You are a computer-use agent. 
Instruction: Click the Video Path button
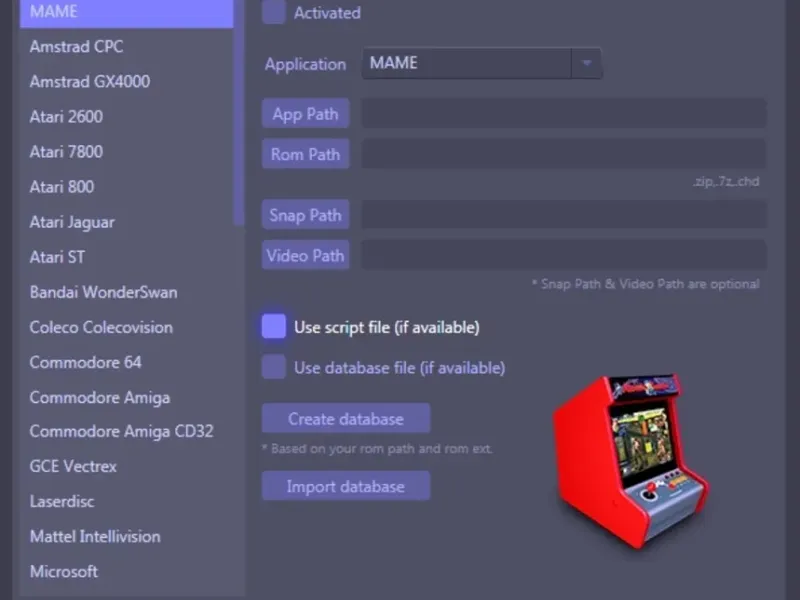coord(306,255)
